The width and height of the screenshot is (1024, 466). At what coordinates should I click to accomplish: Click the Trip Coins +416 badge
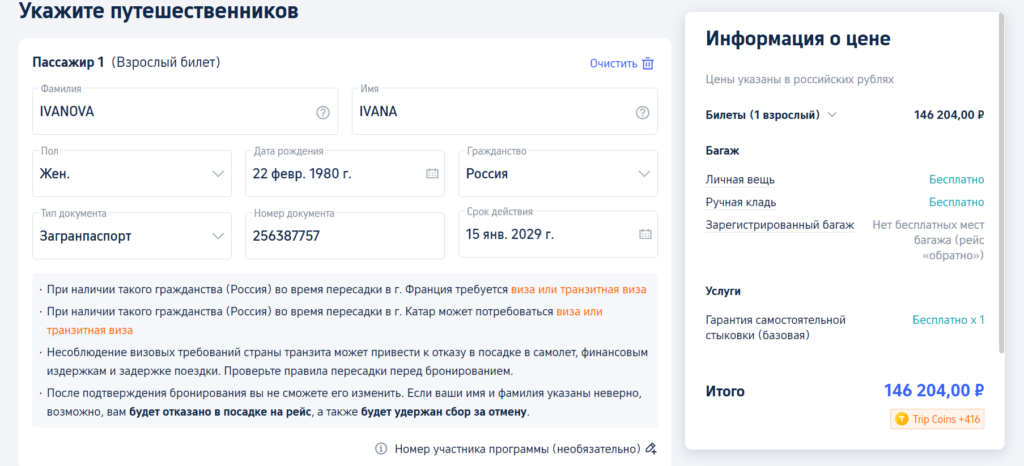(937, 420)
